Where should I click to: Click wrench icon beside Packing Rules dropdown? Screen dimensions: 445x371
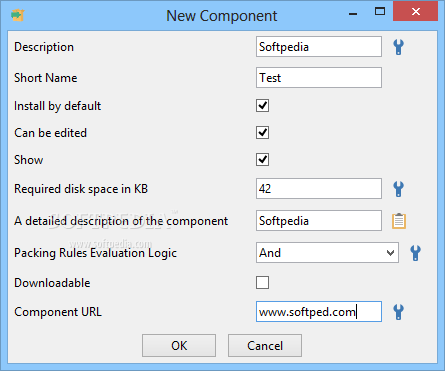coord(415,253)
